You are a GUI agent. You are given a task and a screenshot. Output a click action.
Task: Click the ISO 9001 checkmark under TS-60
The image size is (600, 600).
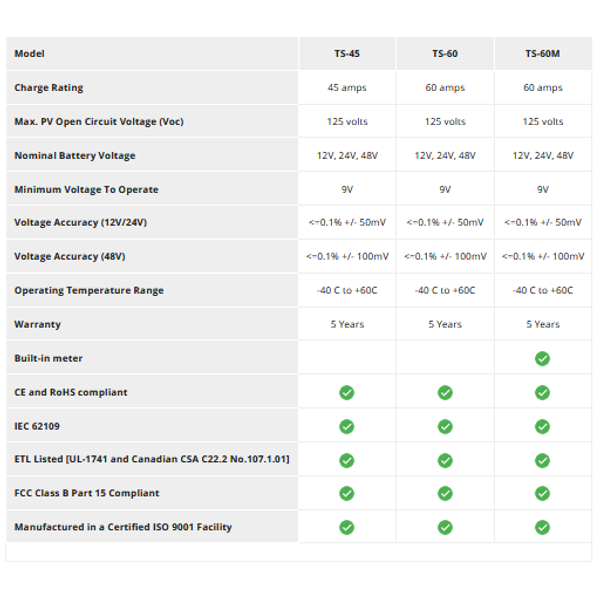[445, 527]
